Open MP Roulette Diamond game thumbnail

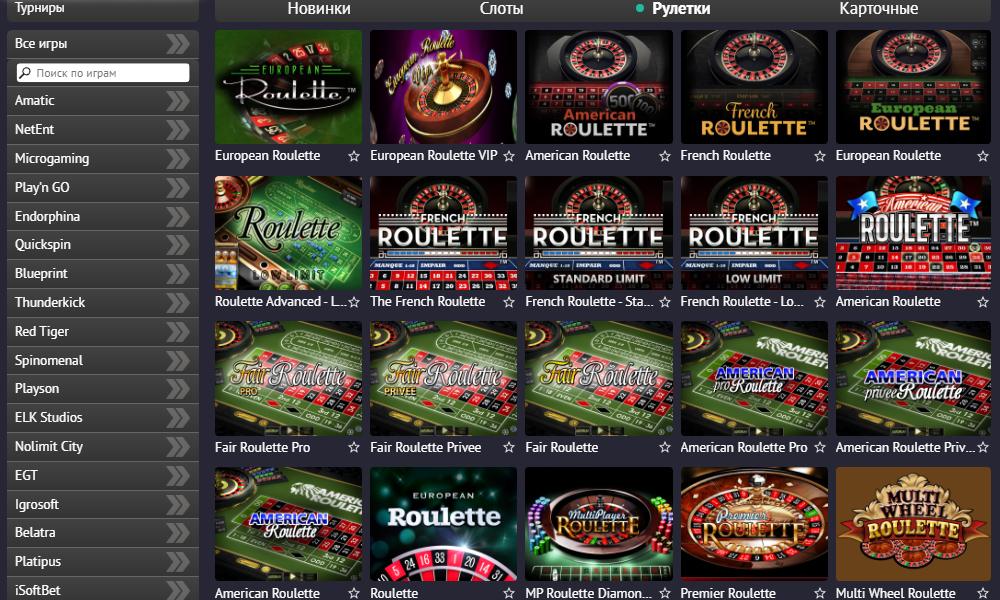(598, 524)
